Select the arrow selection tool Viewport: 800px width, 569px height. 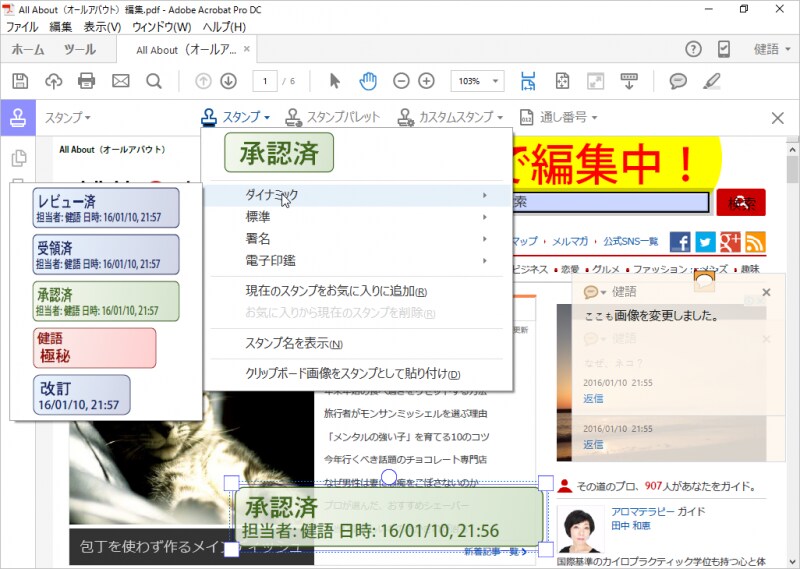click(x=334, y=81)
